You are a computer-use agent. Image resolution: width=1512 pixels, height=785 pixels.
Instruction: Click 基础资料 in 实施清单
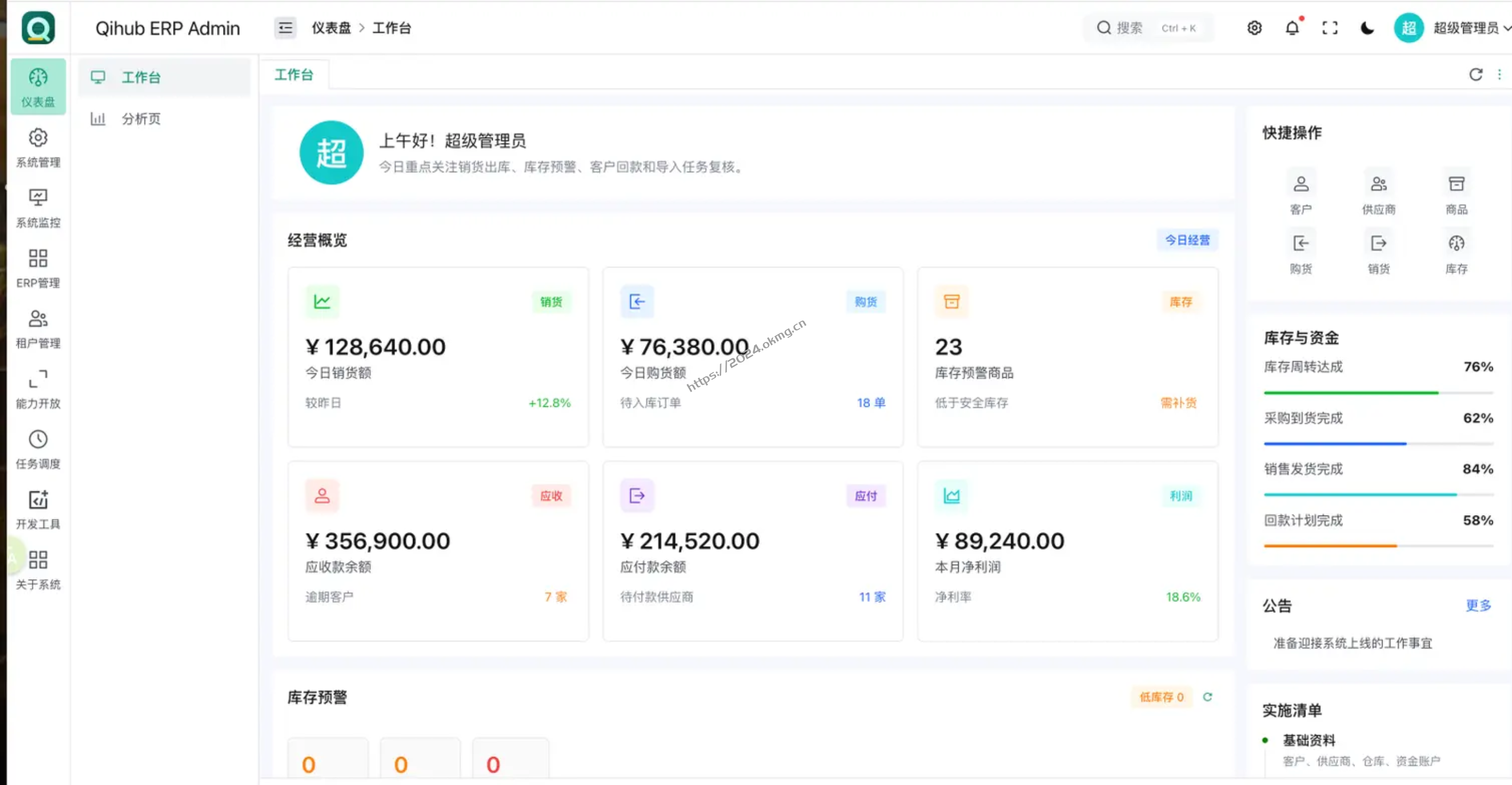[x=1309, y=740]
